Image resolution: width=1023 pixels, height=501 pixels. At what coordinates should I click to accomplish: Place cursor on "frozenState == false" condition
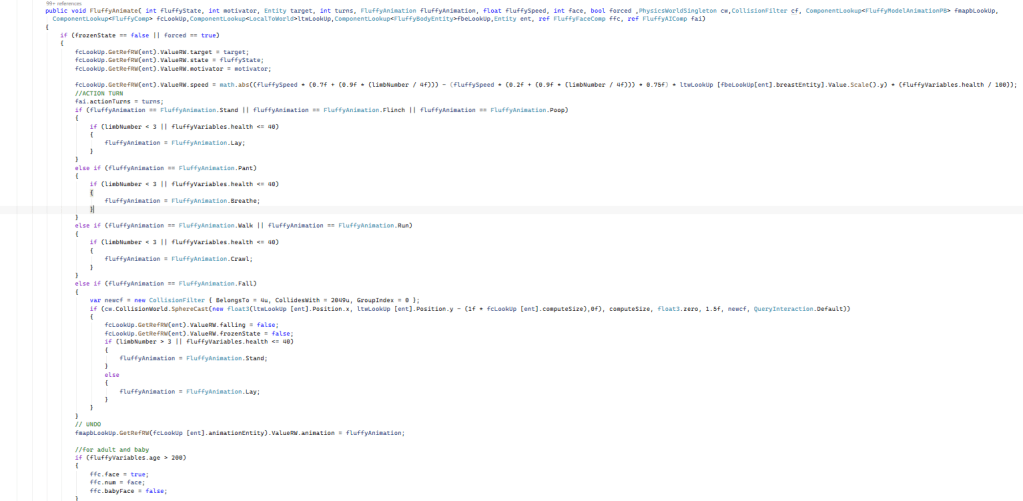pyautogui.click(x=111, y=35)
